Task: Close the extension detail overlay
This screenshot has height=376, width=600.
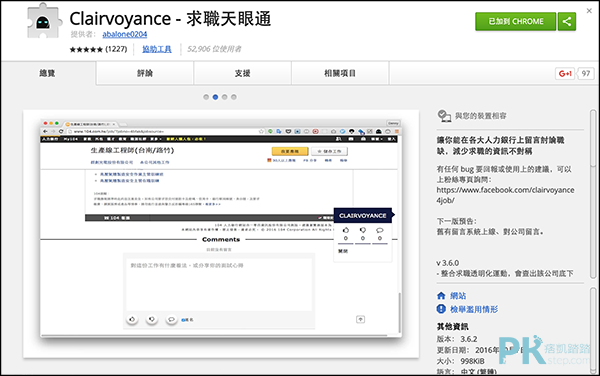Action: click(589, 11)
